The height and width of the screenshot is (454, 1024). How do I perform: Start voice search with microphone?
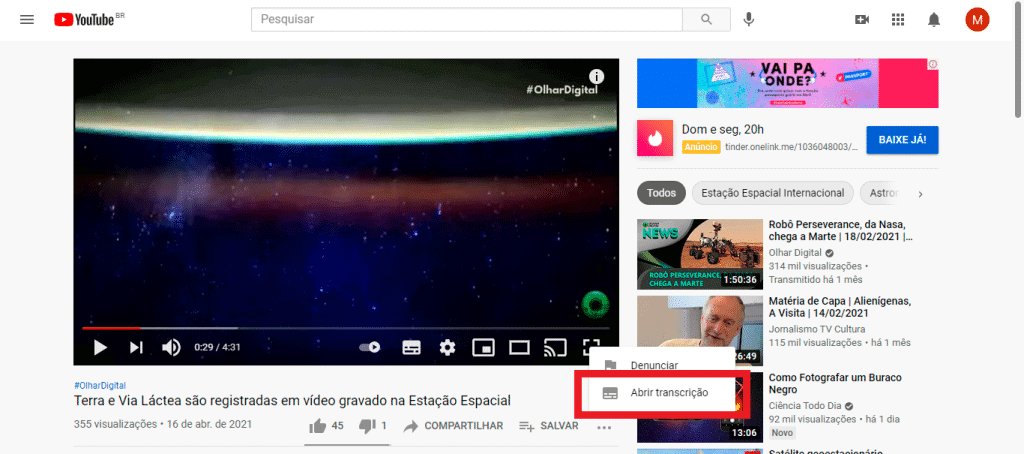point(749,20)
